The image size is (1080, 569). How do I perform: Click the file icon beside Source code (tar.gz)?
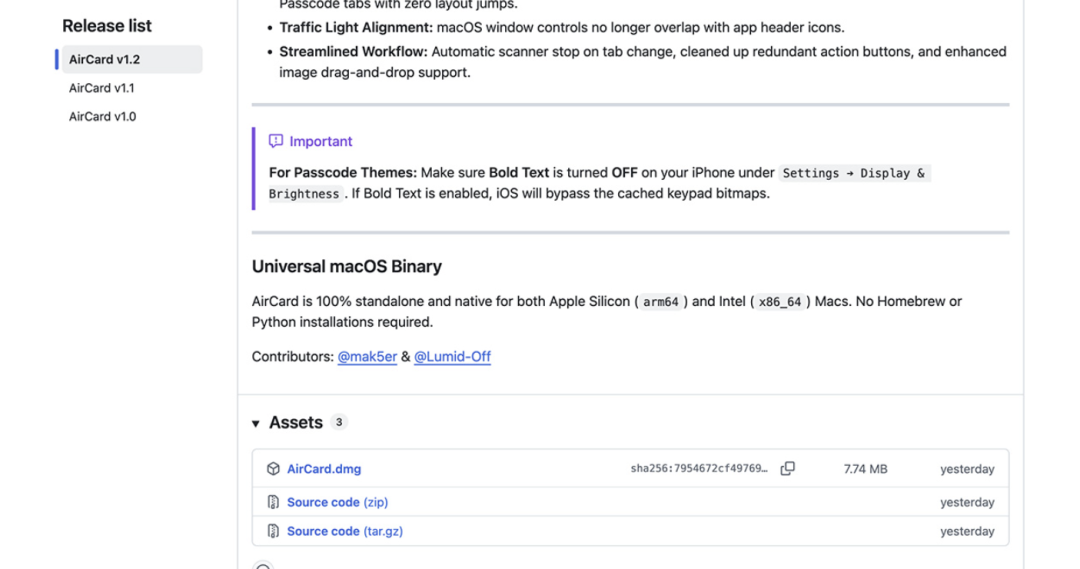pyautogui.click(x=273, y=531)
